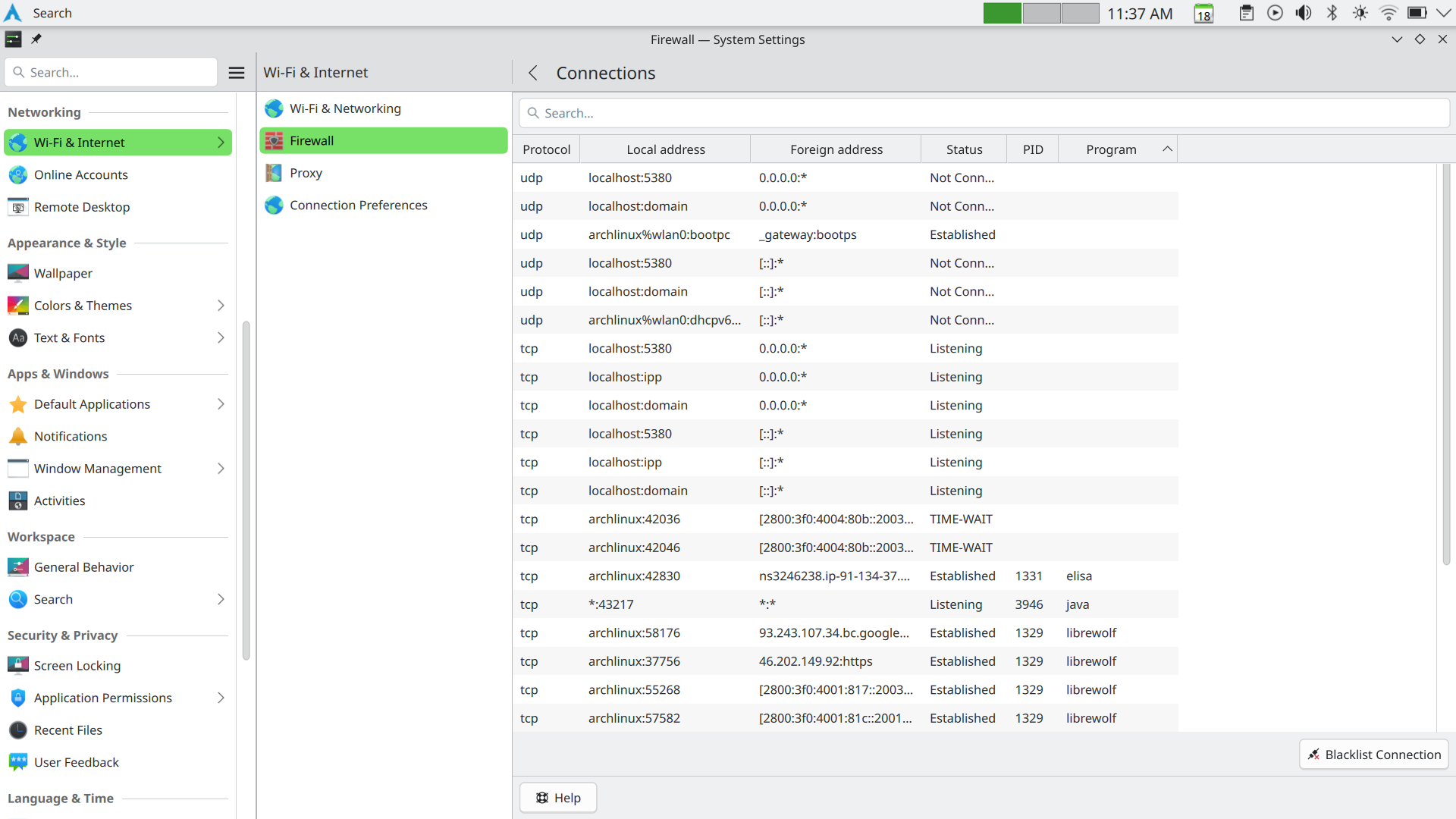The height and width of the screenshot is (819, 1456).
Task: Click the Firewall icon in the submenu
Action: tap(274, 141)
